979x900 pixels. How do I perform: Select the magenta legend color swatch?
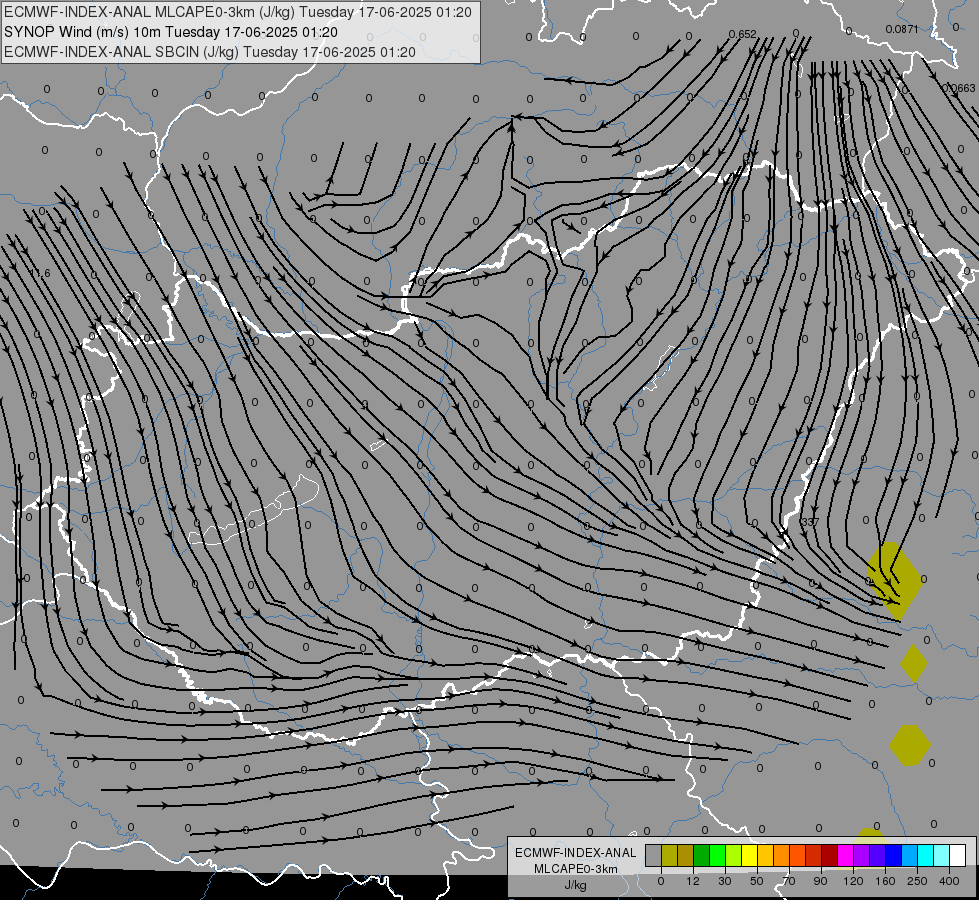tap(845, 855)
